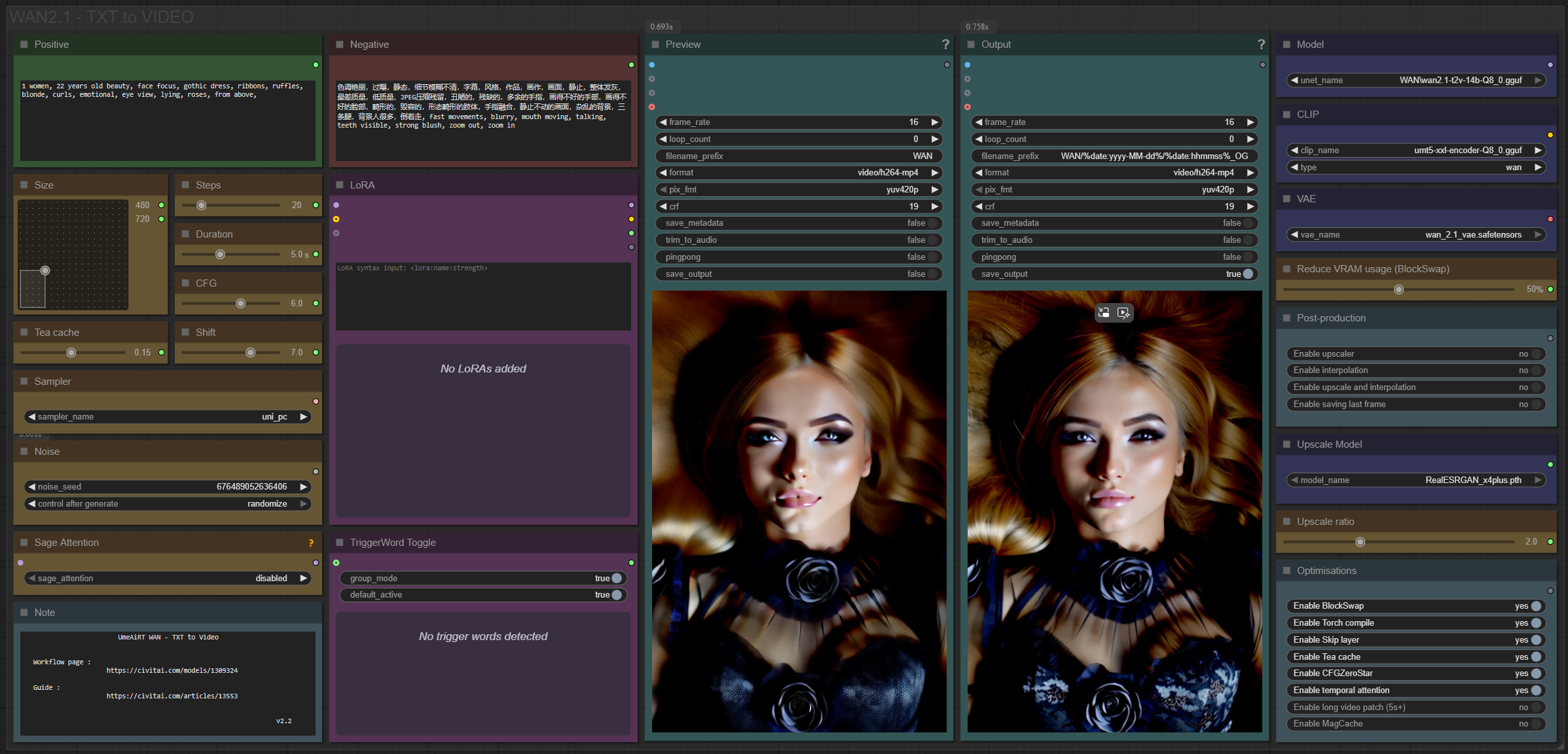1568x754 pixels.
Task: Click the picture-in-picture icon on output video
Action: click(x=1104, y=313)
